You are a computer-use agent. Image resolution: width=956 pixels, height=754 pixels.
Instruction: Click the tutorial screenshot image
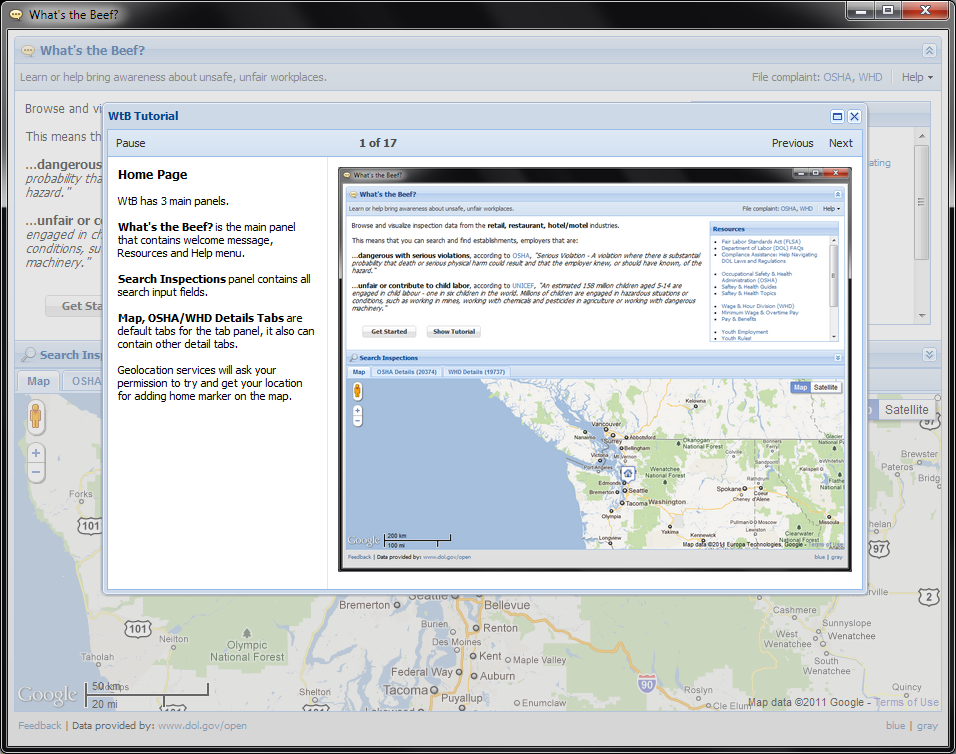[x=594, y=369]
